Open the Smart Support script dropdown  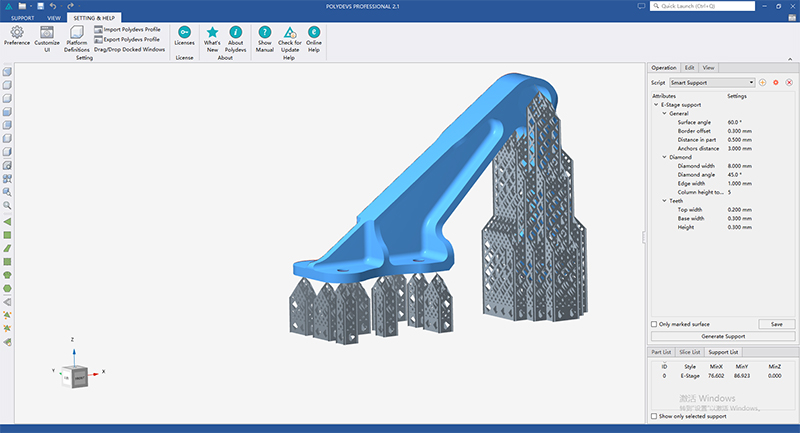712,83
